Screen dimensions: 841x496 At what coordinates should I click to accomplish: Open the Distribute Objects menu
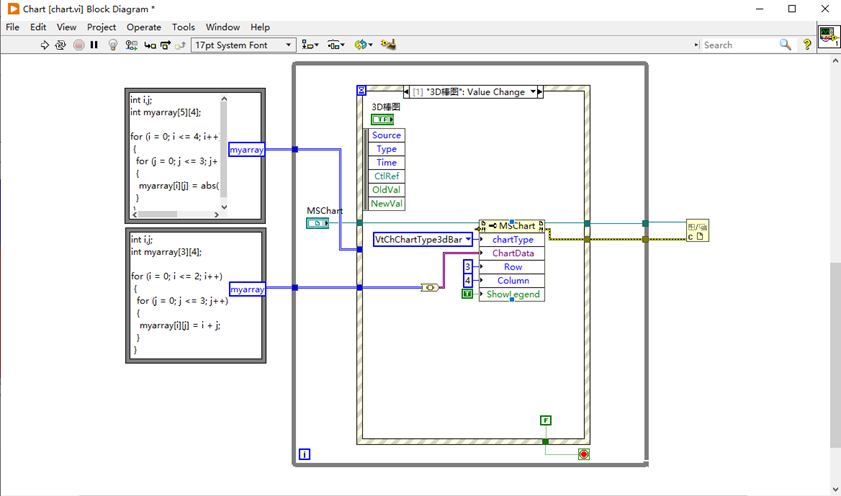pos(337,45)
